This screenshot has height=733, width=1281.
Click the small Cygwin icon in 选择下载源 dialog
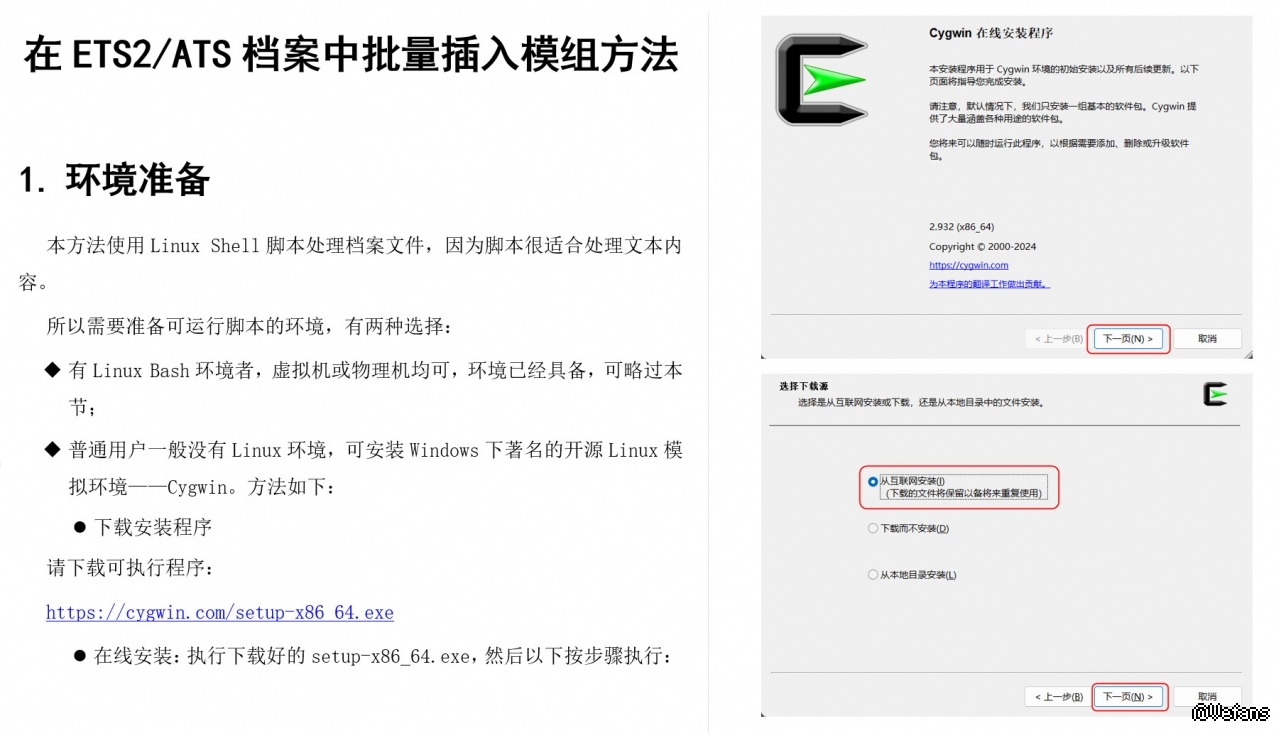pyautogui.click(x=1215, y=395)
